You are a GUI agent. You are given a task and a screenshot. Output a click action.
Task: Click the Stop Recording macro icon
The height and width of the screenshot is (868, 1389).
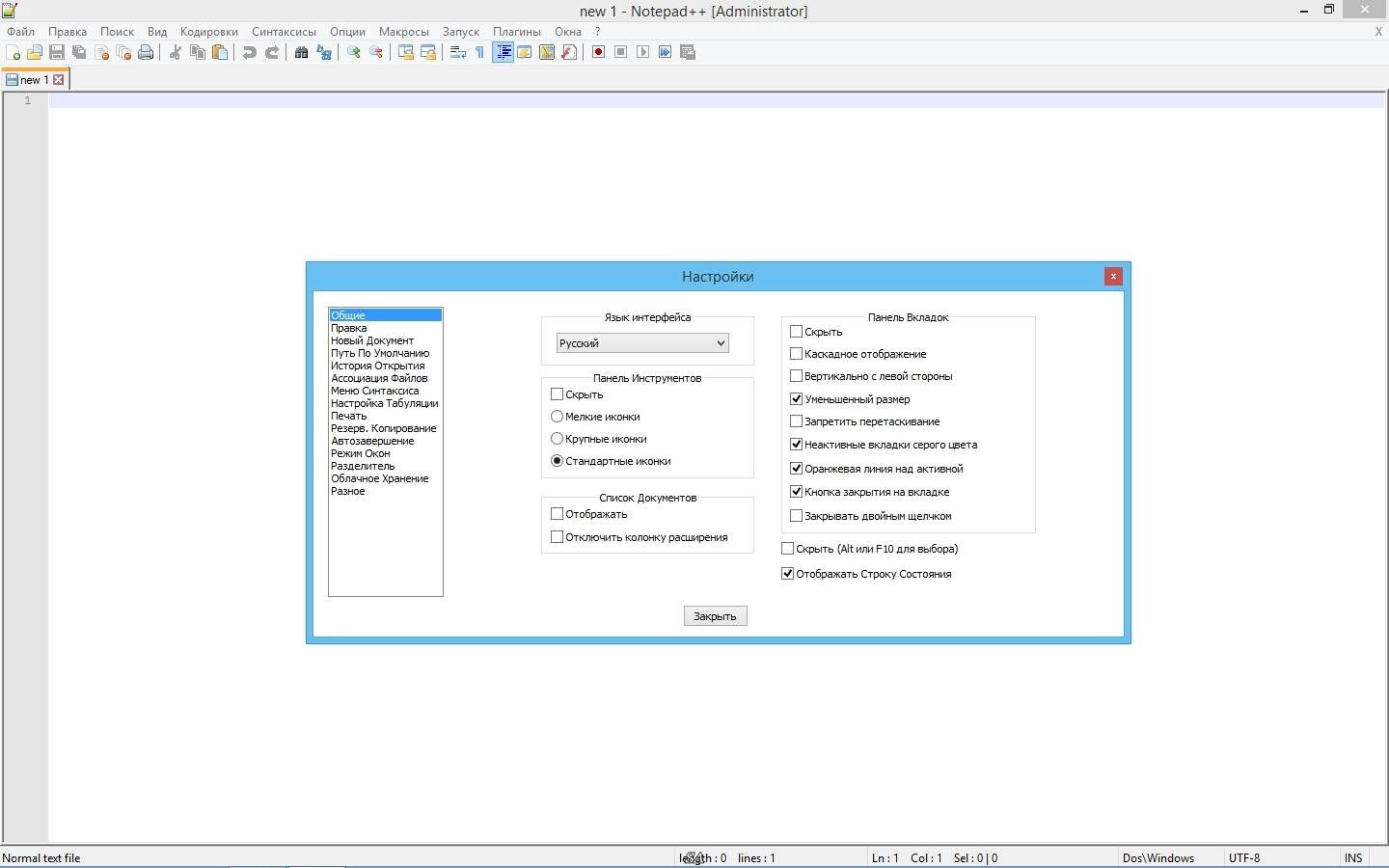620,52
